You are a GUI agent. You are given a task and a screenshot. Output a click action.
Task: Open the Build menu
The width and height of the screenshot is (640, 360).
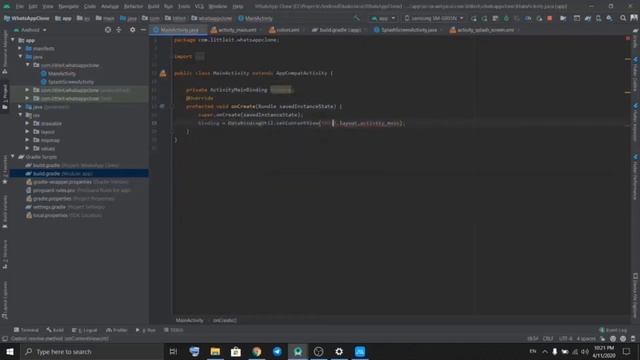coord(153,7)
